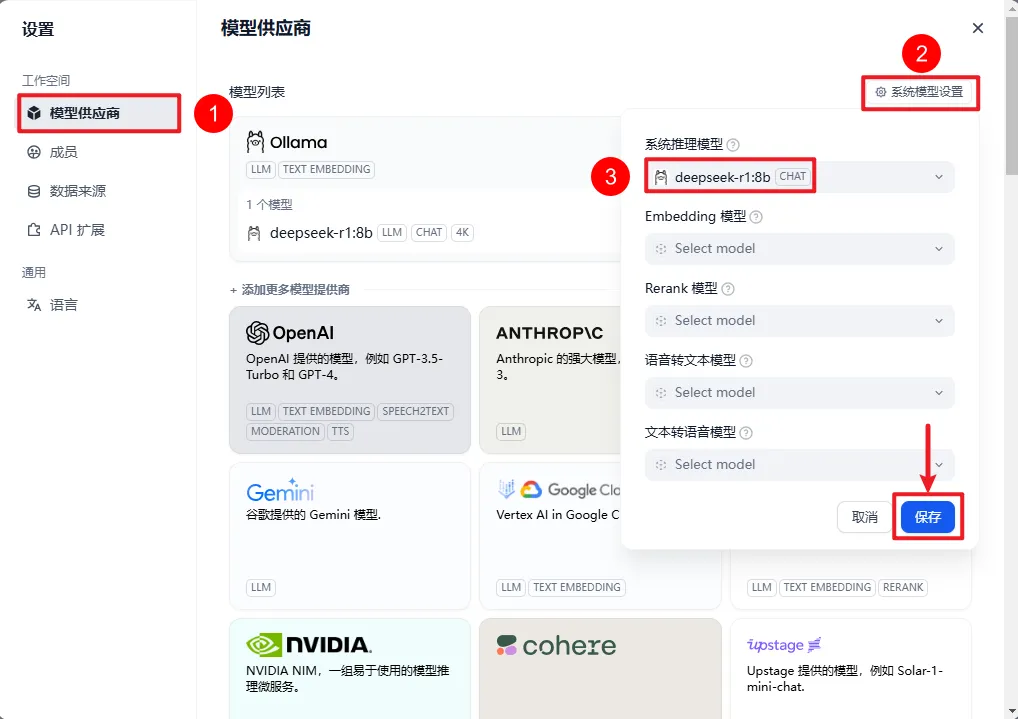Click the help icon beside 系统推理模型
Image resolution: width=1018 pixels, height=719 pixels.
click(733, 145)
